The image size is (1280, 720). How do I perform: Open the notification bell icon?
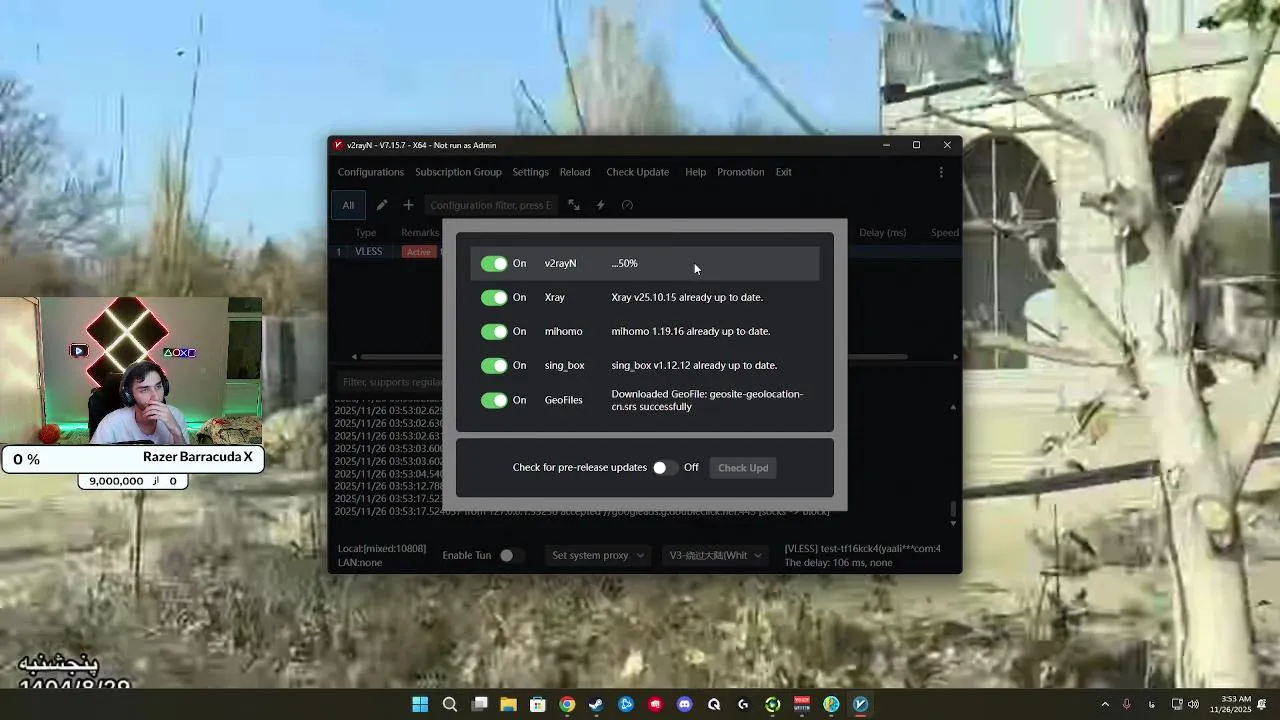[x=1263, y=705]
